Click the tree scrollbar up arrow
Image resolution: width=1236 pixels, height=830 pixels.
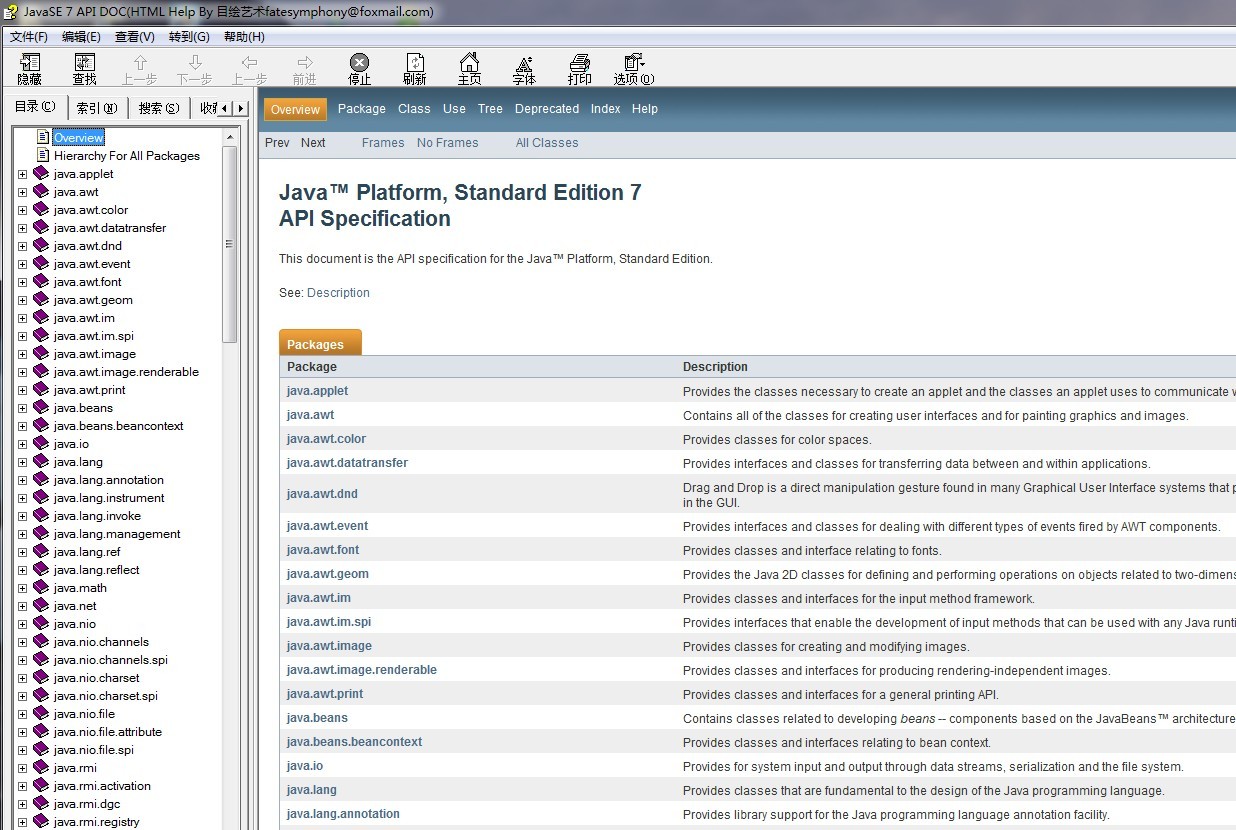click(230, 137)
